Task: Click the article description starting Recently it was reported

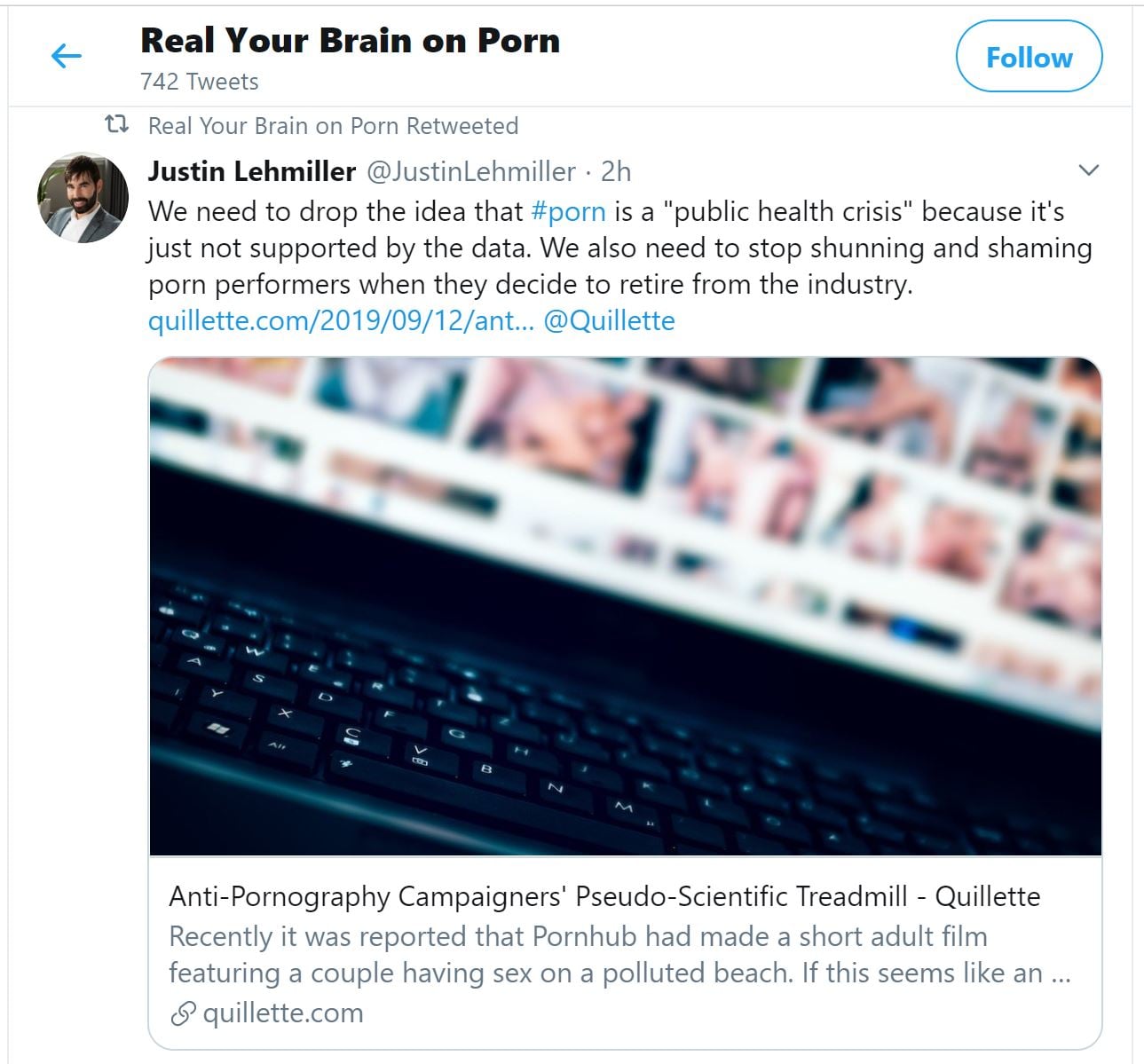Action: tap(619, 955)
